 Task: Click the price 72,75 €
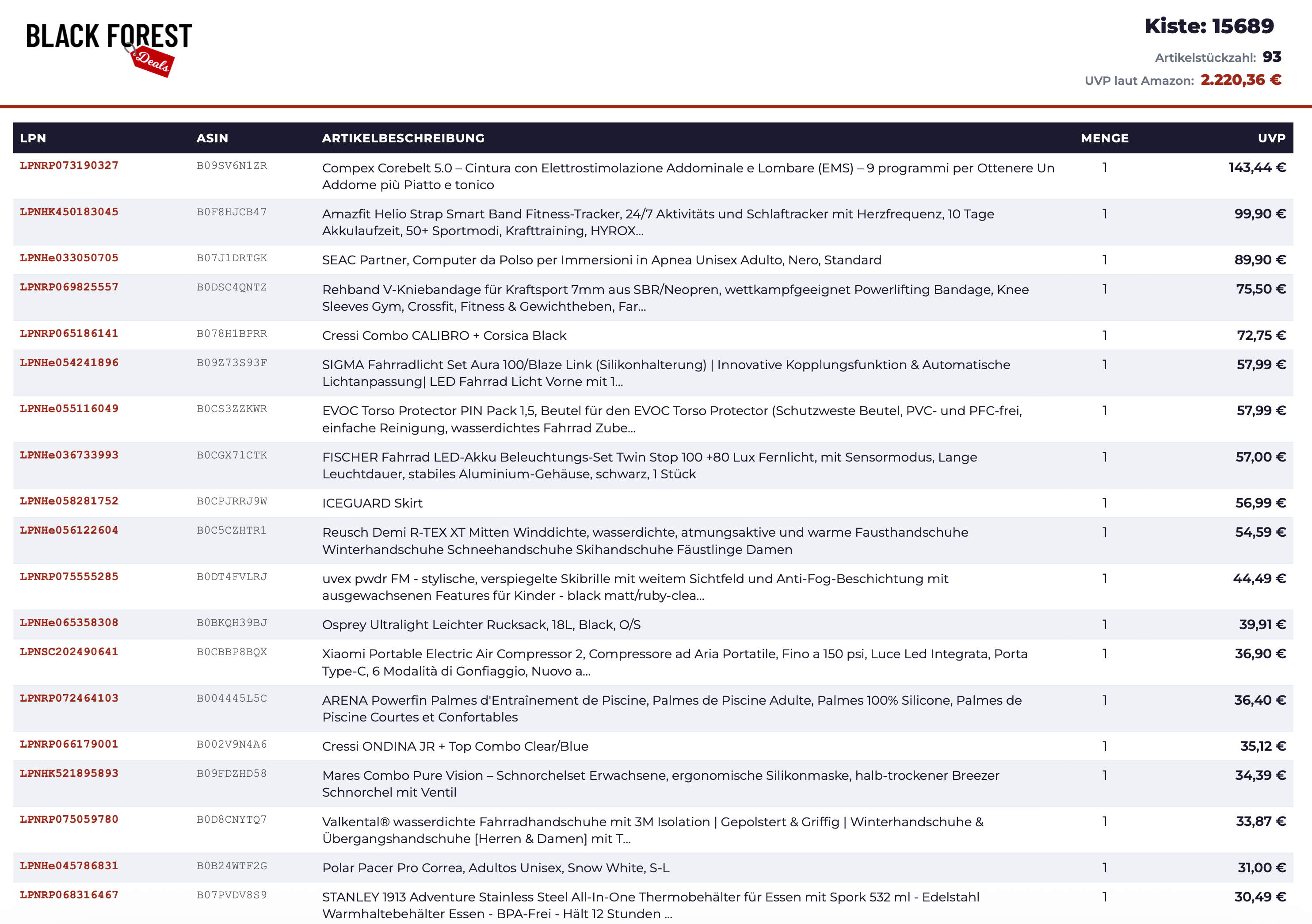(x=1261, y=336)
